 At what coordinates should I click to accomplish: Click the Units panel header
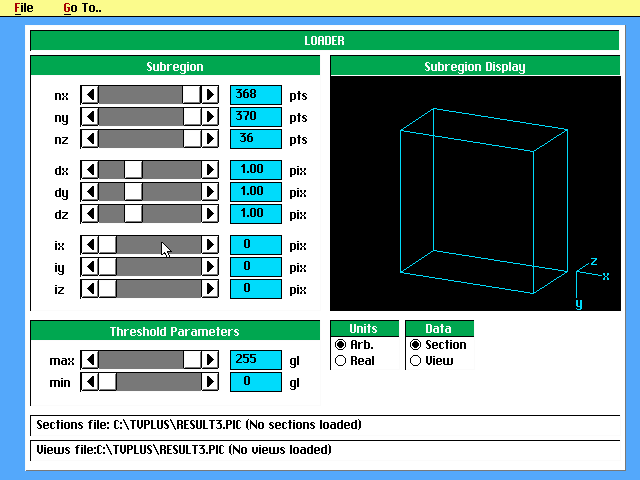coord(364,329)
